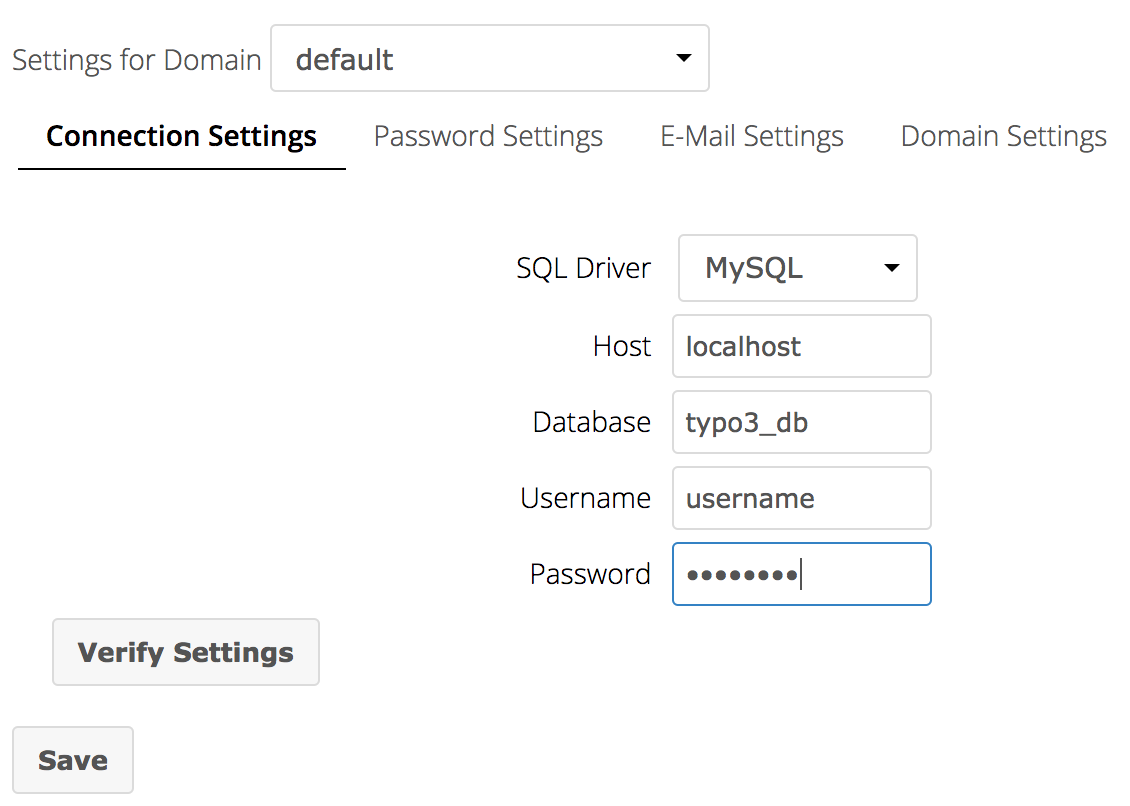Click the Save button
This screenshot has height=806, width=1130.
[x=73, y=760]
